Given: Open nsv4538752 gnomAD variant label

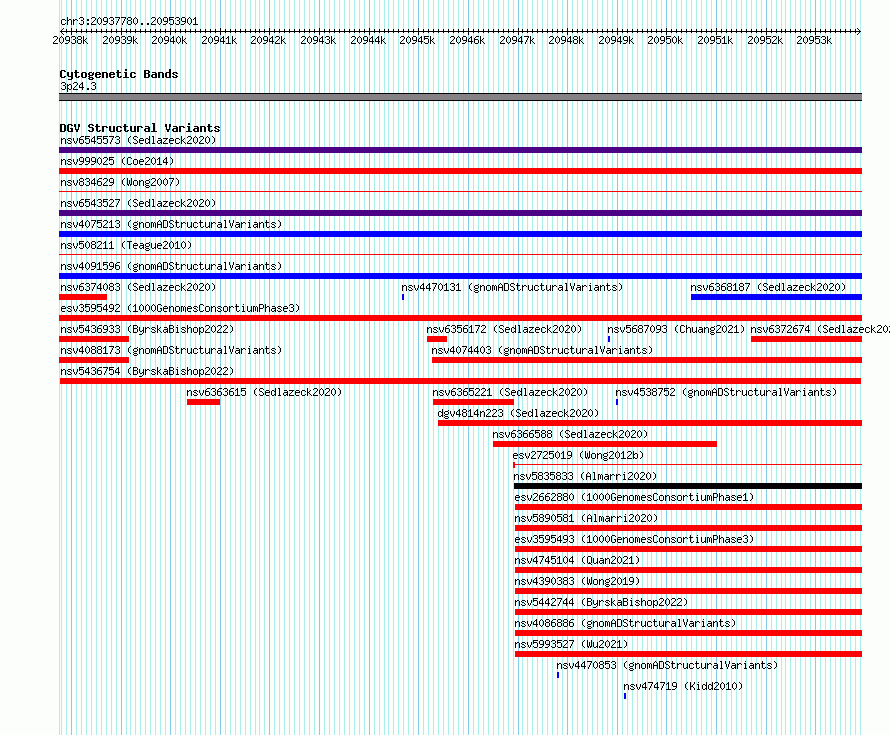Looking at the screenshot, I should (x=726, y=392).
